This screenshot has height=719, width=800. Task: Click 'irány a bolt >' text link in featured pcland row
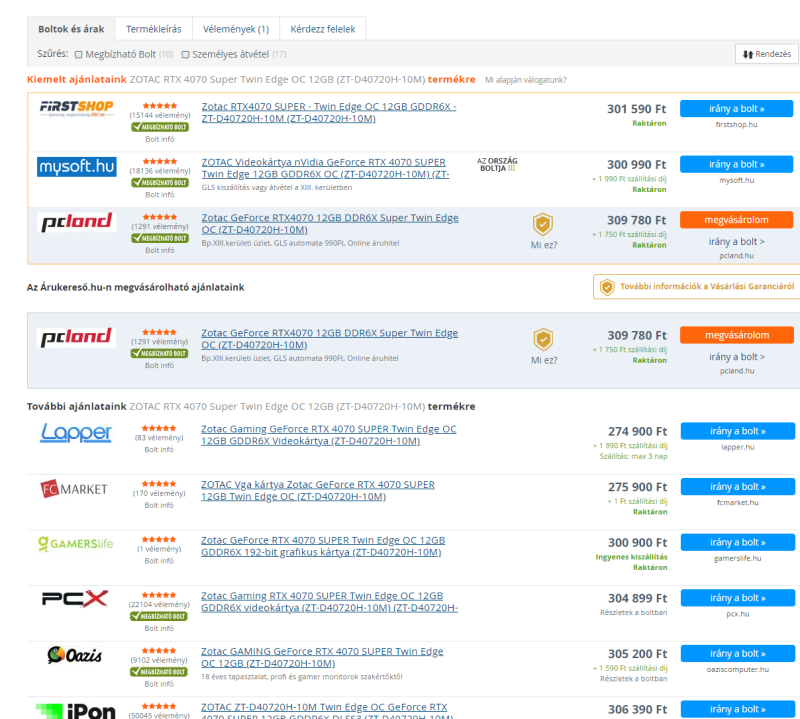coord(736,241)
